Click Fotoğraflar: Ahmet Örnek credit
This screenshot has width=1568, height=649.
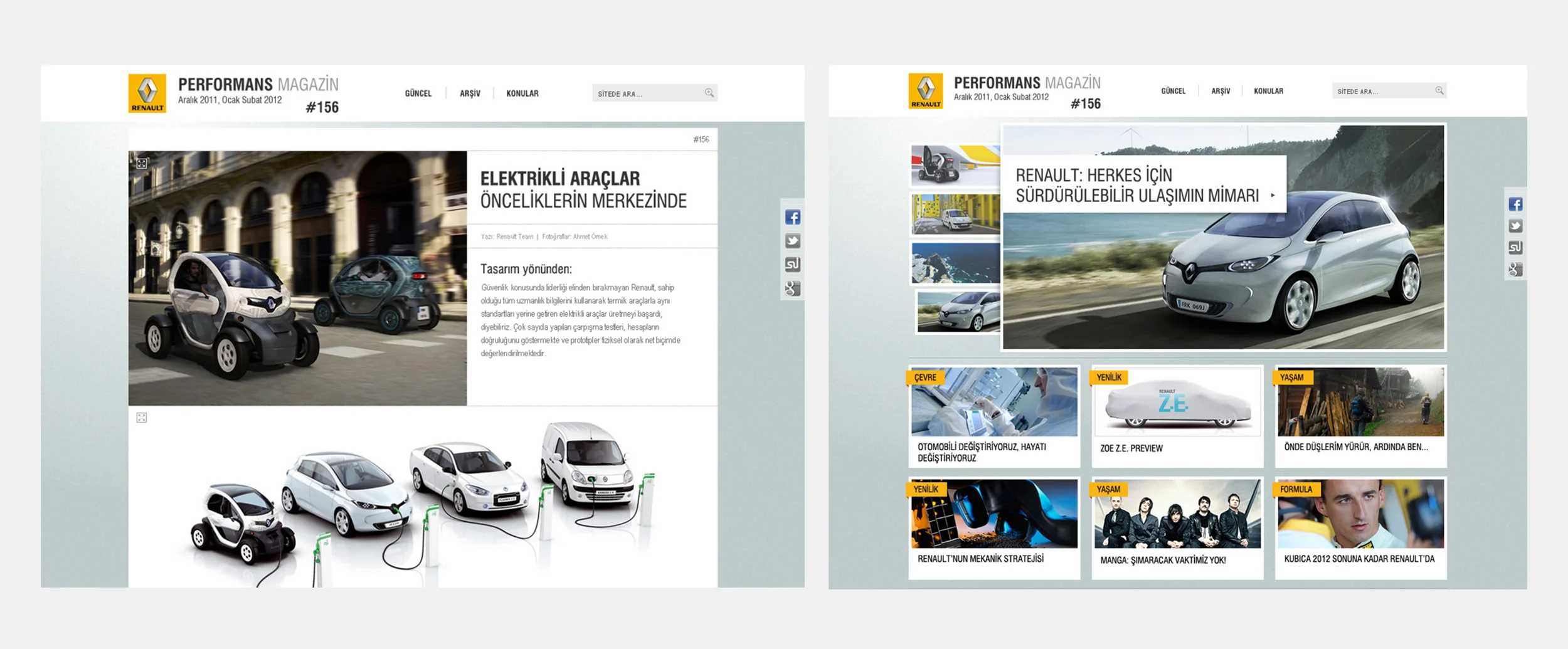click(x=575, y=236)
